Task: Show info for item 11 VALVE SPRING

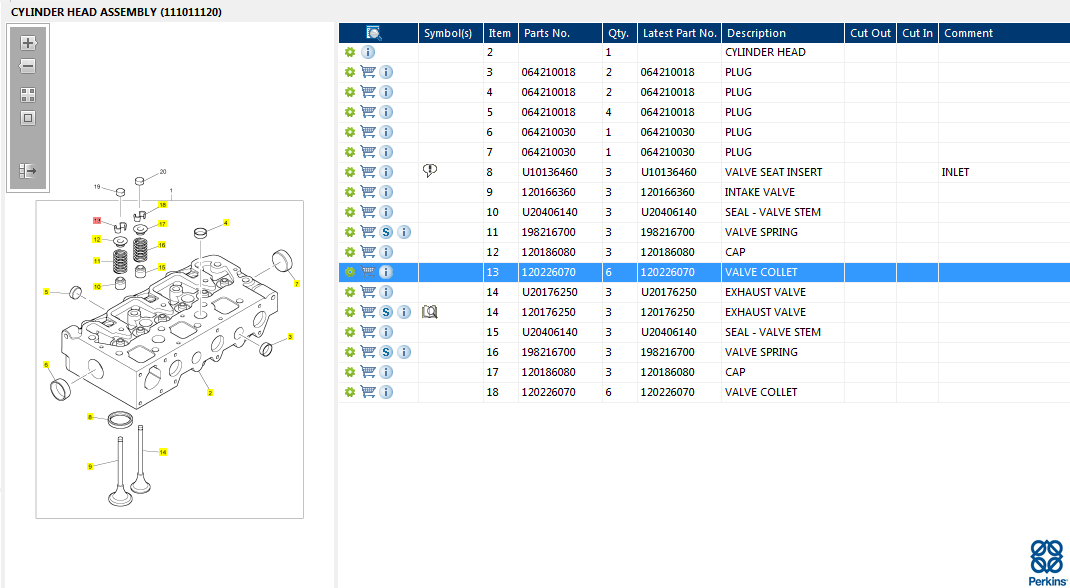Action: (x=404, y=232)
